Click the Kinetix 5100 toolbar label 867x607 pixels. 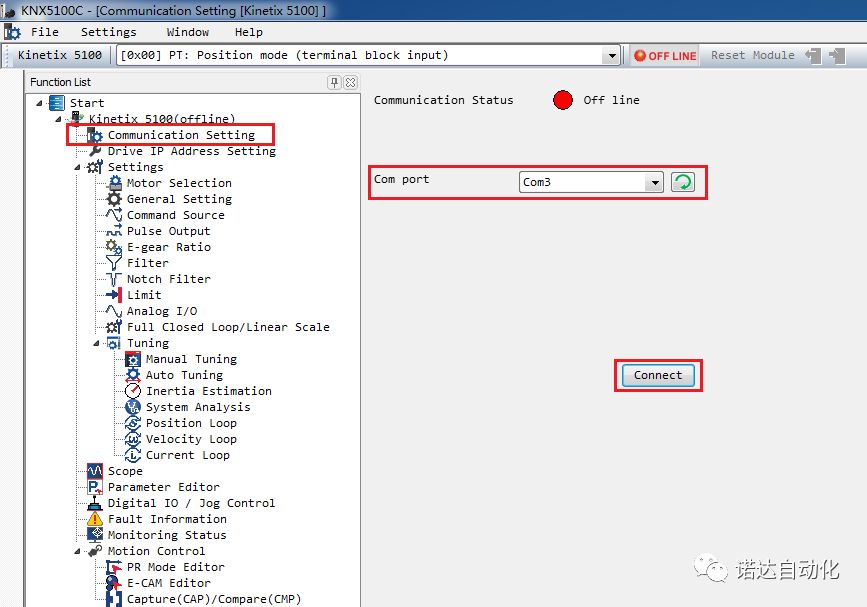click(x=60, y=55)
